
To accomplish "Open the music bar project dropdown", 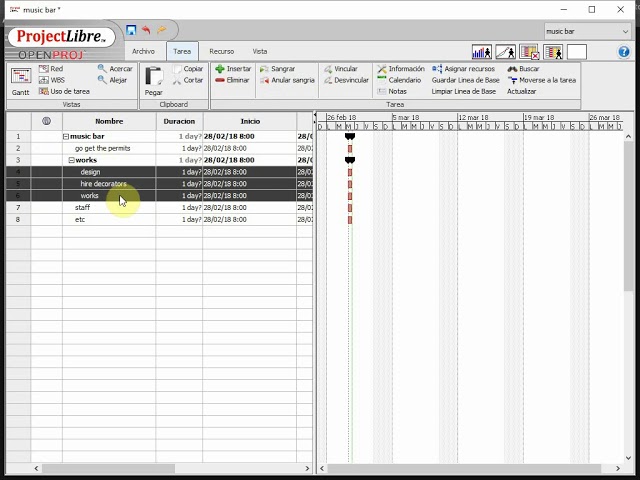I will [x=588, y=31].
